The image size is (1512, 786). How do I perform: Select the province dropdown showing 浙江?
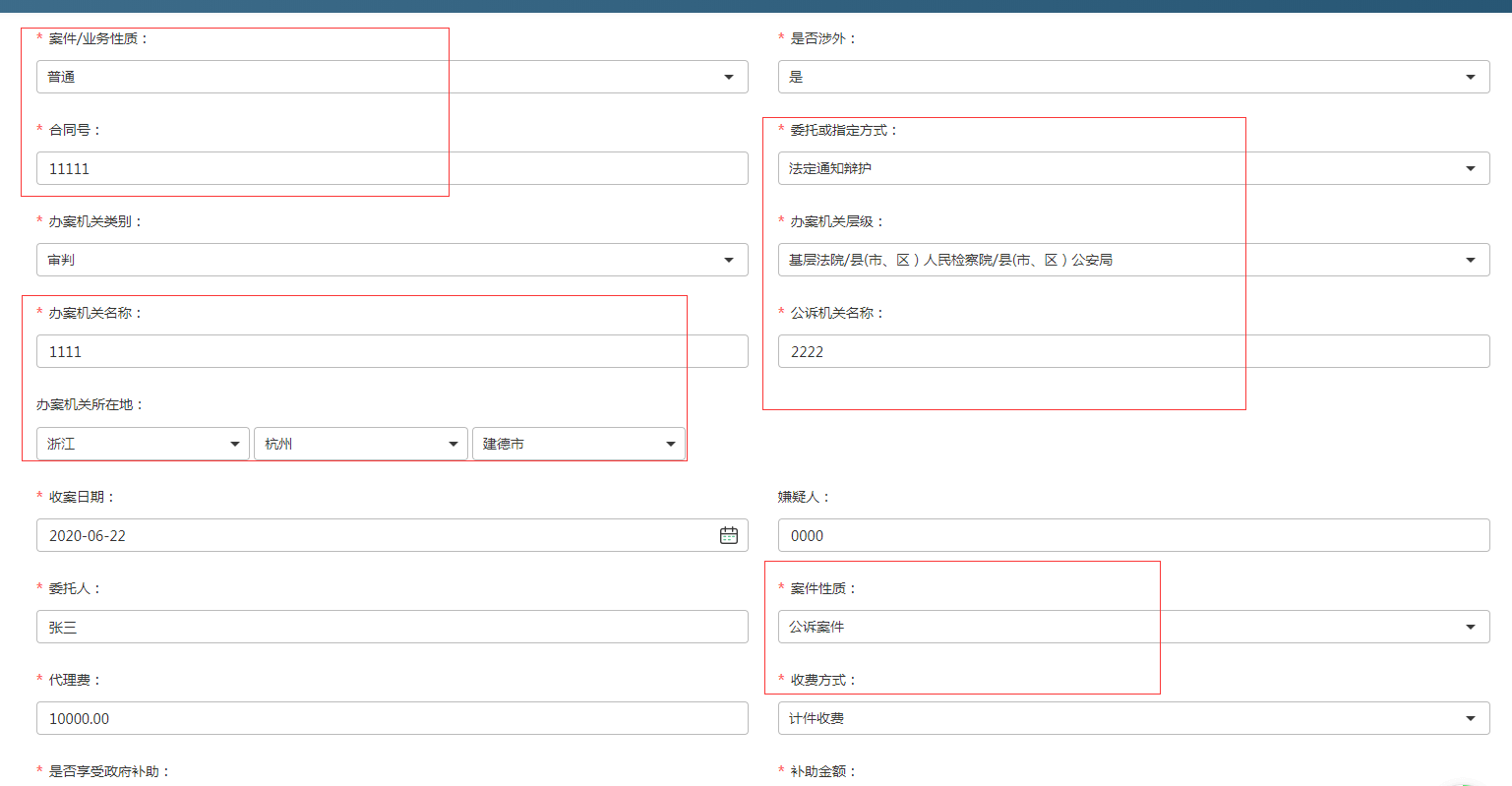point(143,444)
